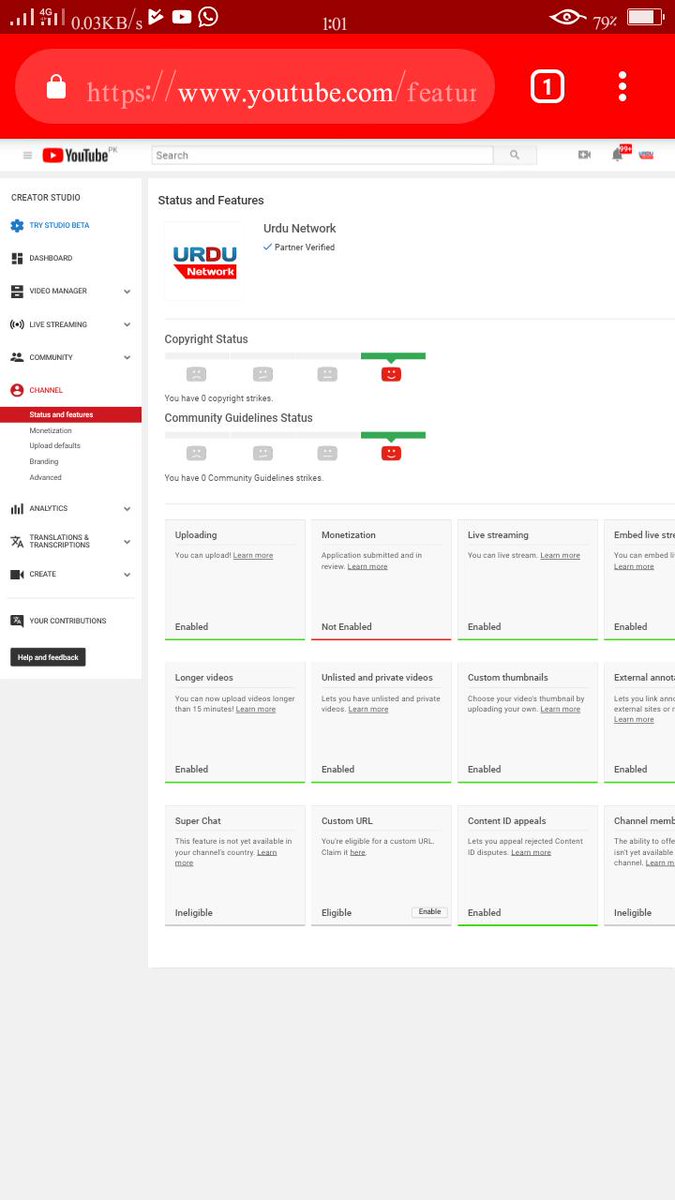
Task: Click the Your Contributions icon
Action: pyautogui.click(x=17, y=621)
